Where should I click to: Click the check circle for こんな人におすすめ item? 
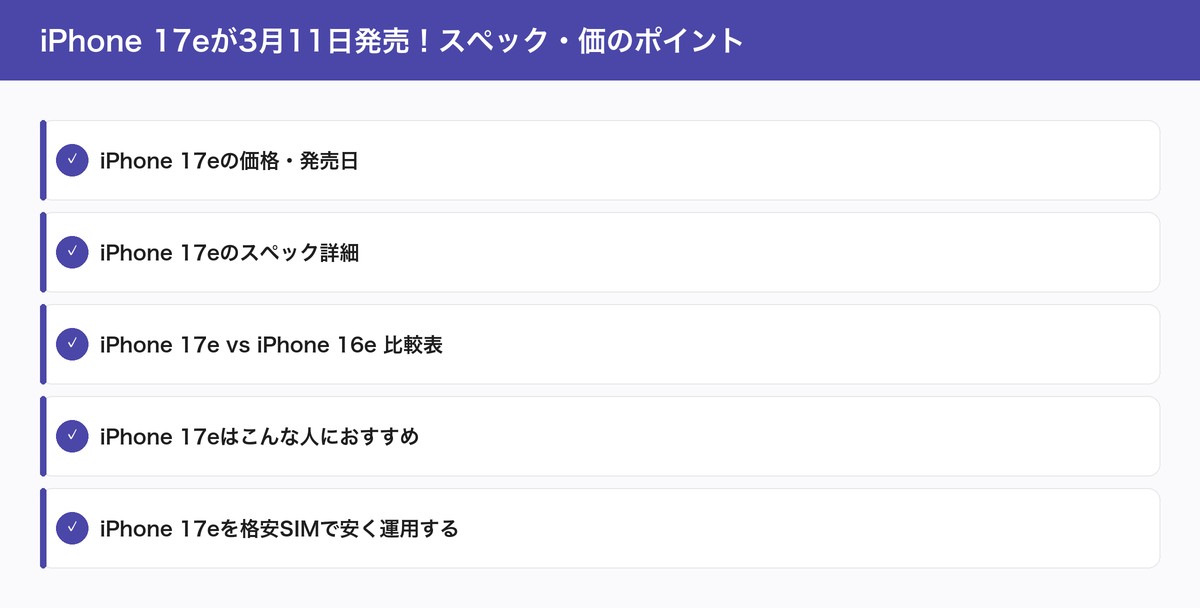click(73, 436)
